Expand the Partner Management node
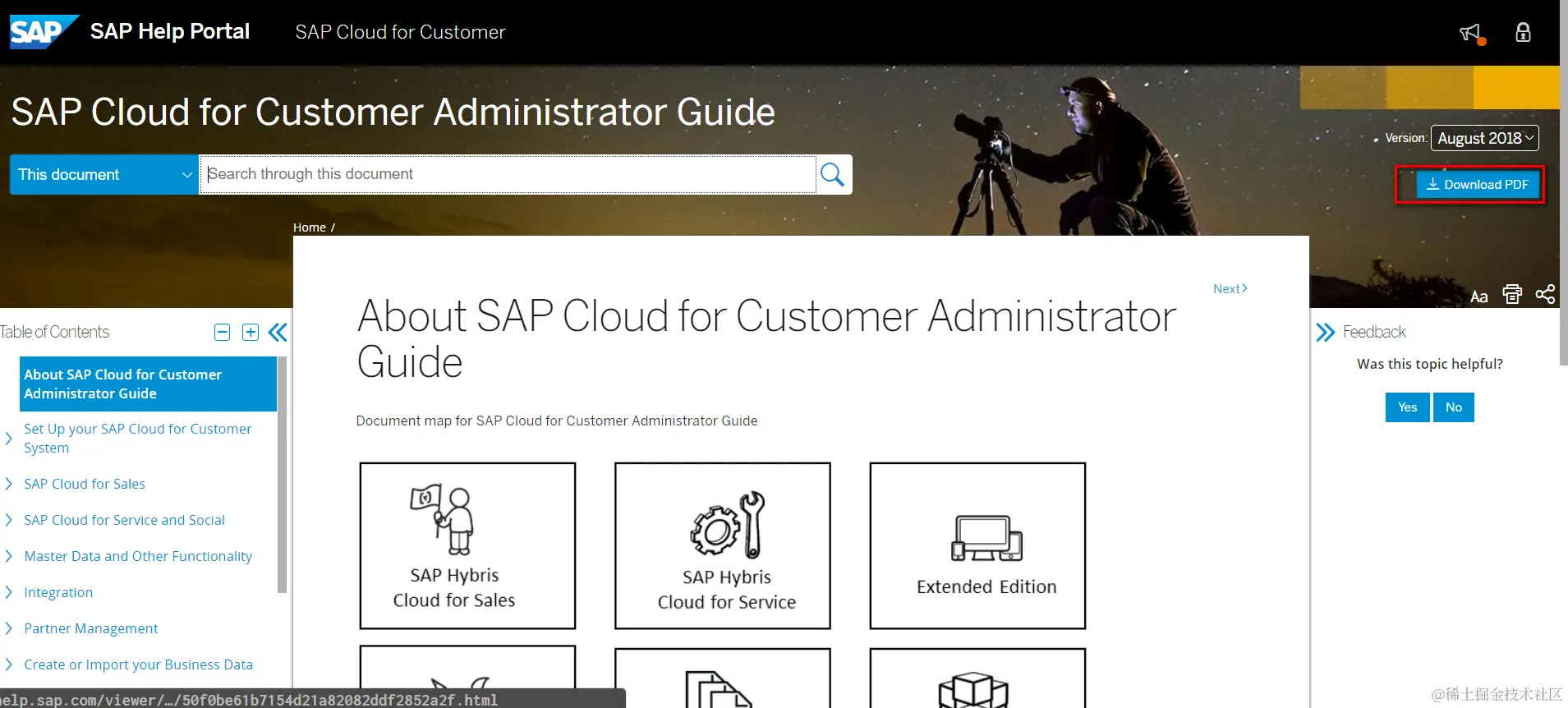 [8, 628]
